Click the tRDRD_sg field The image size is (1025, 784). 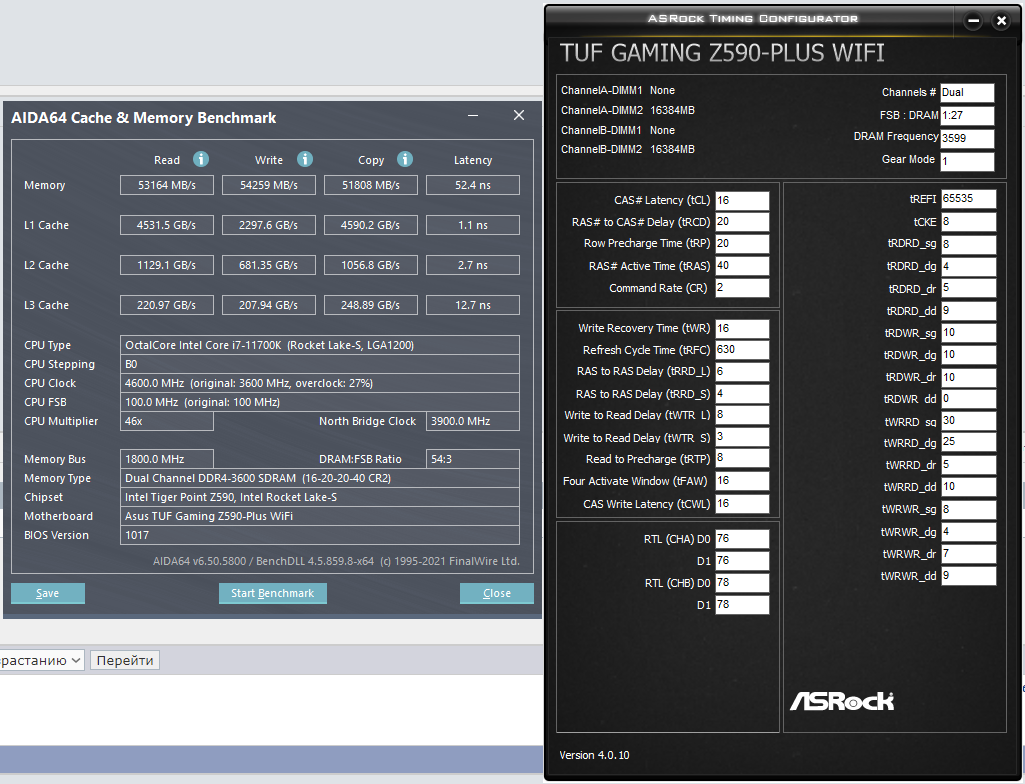[x=968, y=244]
